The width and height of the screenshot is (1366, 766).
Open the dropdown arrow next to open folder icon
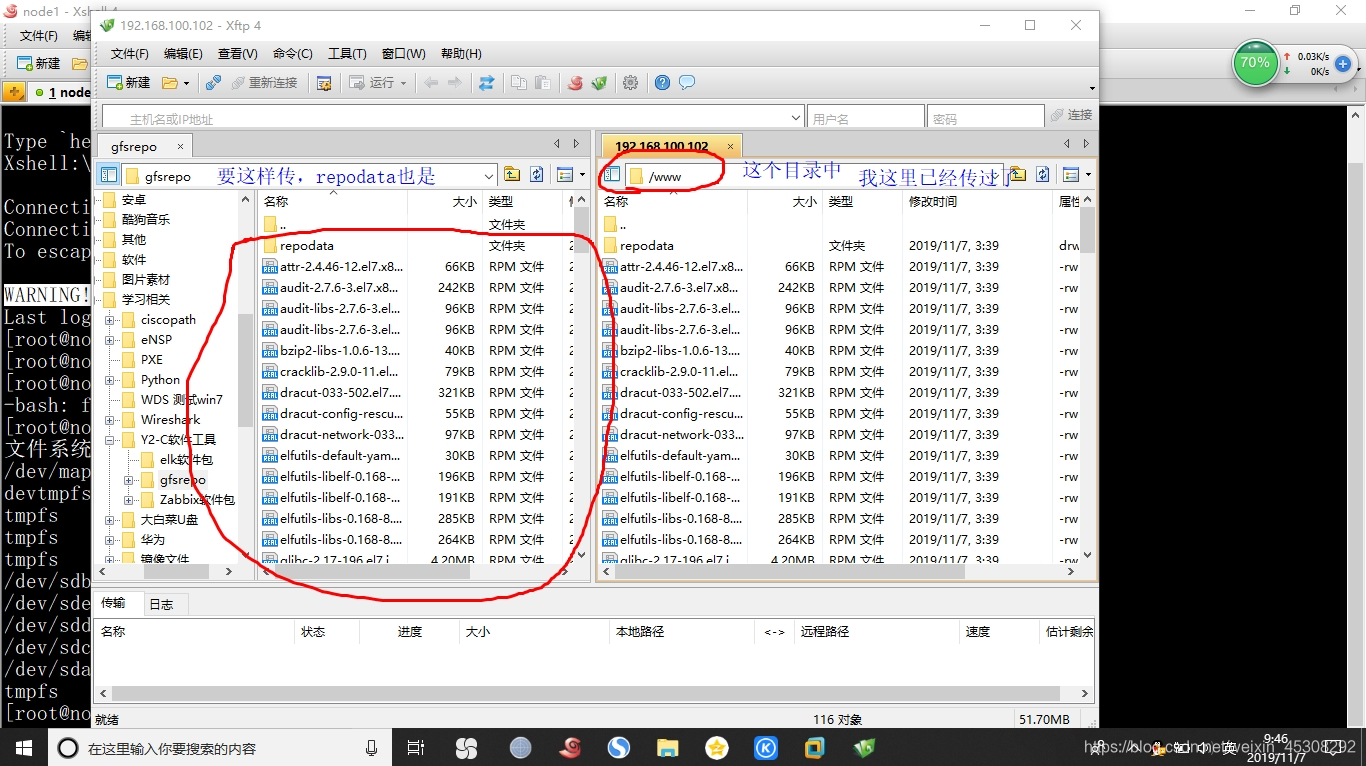pos(187,83)
